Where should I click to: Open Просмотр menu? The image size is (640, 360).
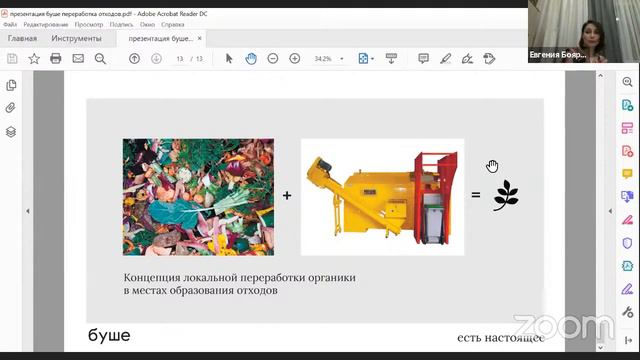pos(89,24)
